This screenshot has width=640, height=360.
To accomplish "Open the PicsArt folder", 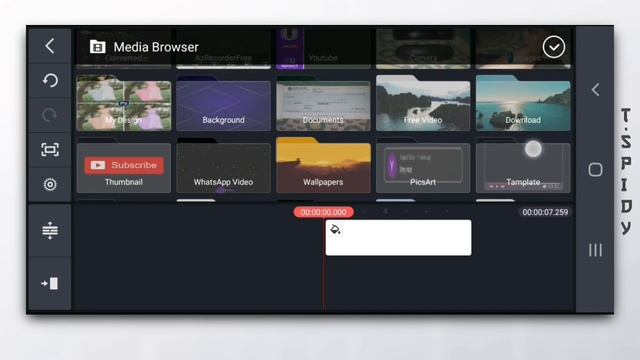I will (x=423, y=166).
